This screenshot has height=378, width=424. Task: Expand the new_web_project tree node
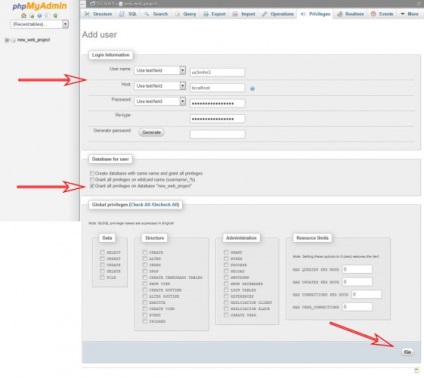(x=7, y=40)
